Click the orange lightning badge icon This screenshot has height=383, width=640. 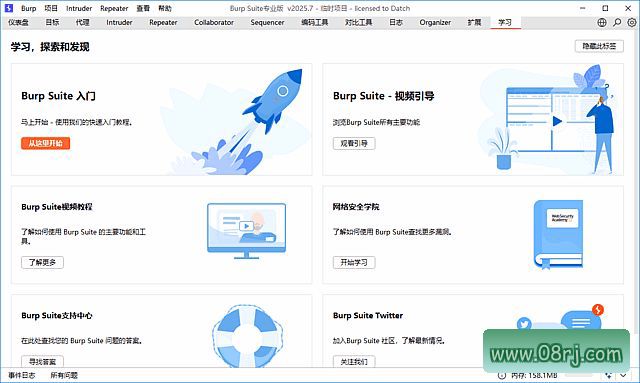598,310
